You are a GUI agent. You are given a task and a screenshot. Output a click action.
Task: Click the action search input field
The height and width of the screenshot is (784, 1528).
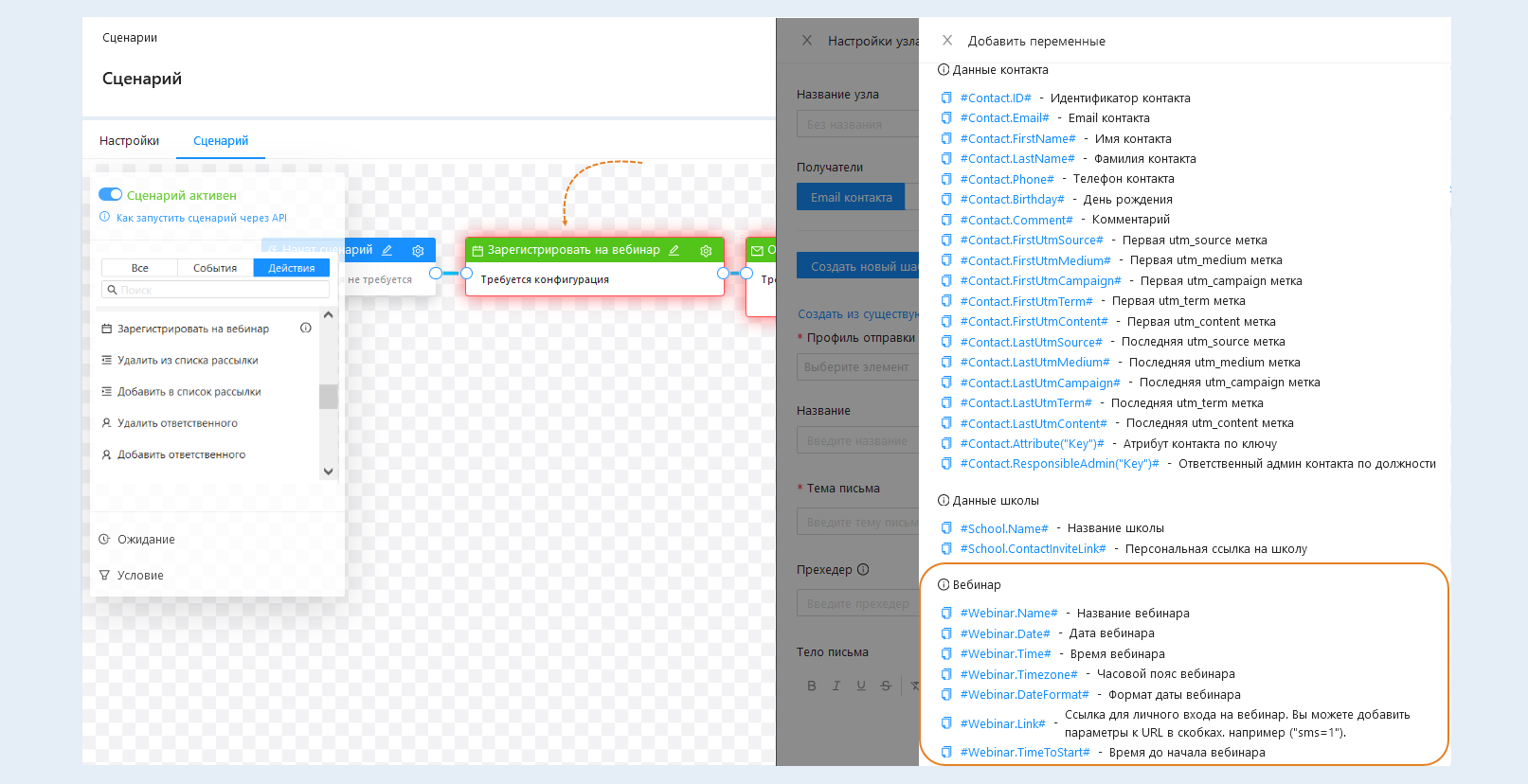click(216, 290)
